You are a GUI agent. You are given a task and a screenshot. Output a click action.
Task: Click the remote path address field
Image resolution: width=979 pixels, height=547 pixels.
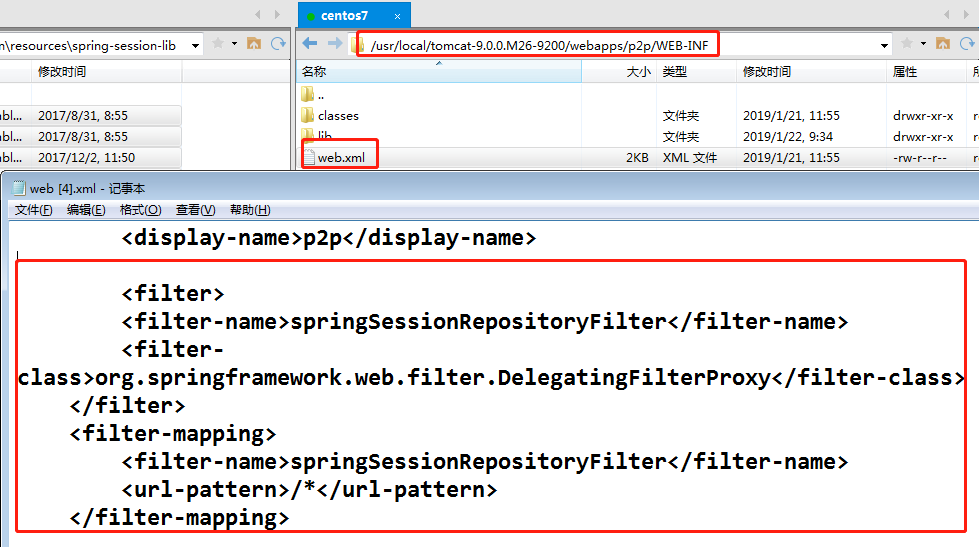tap(620, 45)
